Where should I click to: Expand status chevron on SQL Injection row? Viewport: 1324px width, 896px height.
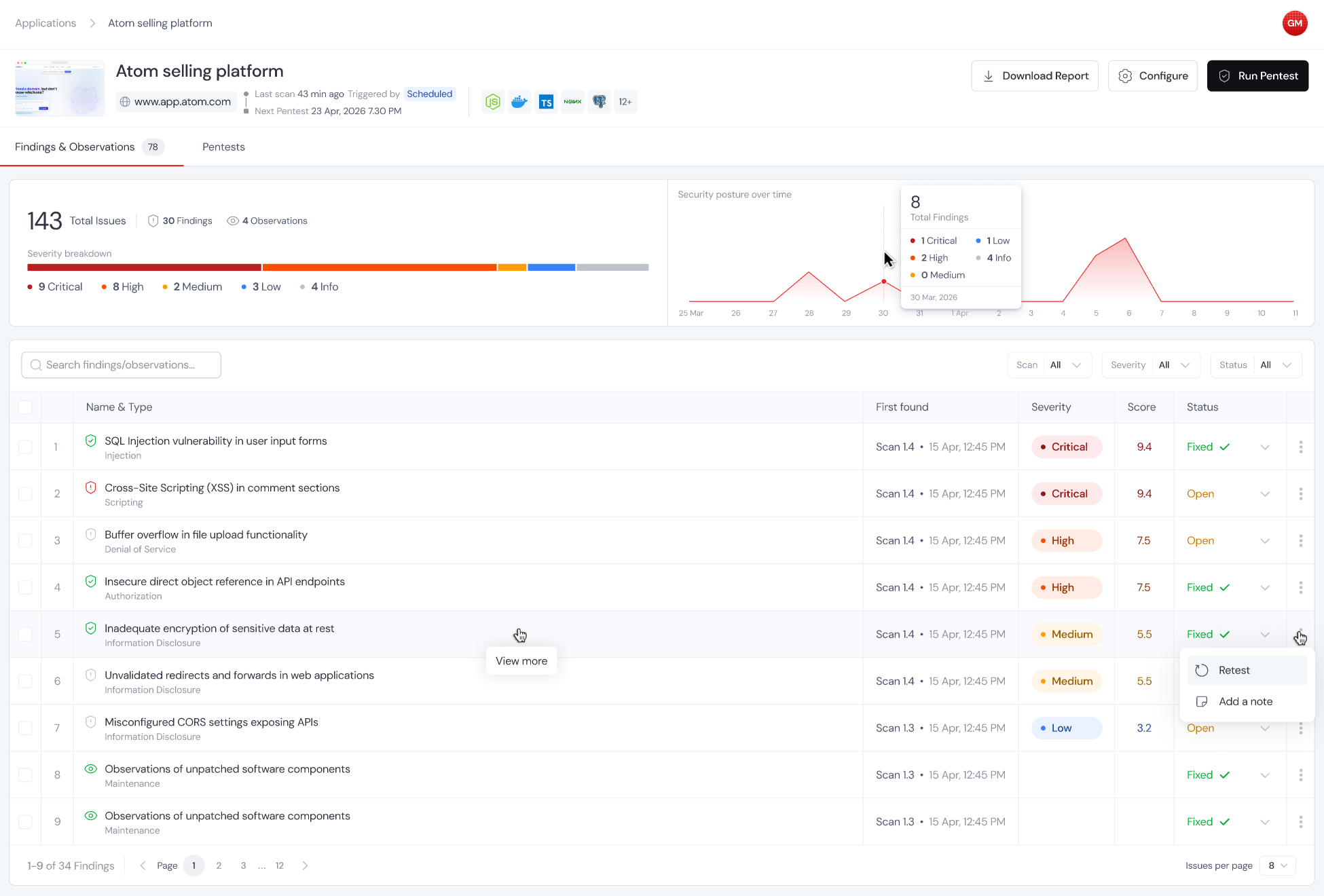[x=1265, y=447]
